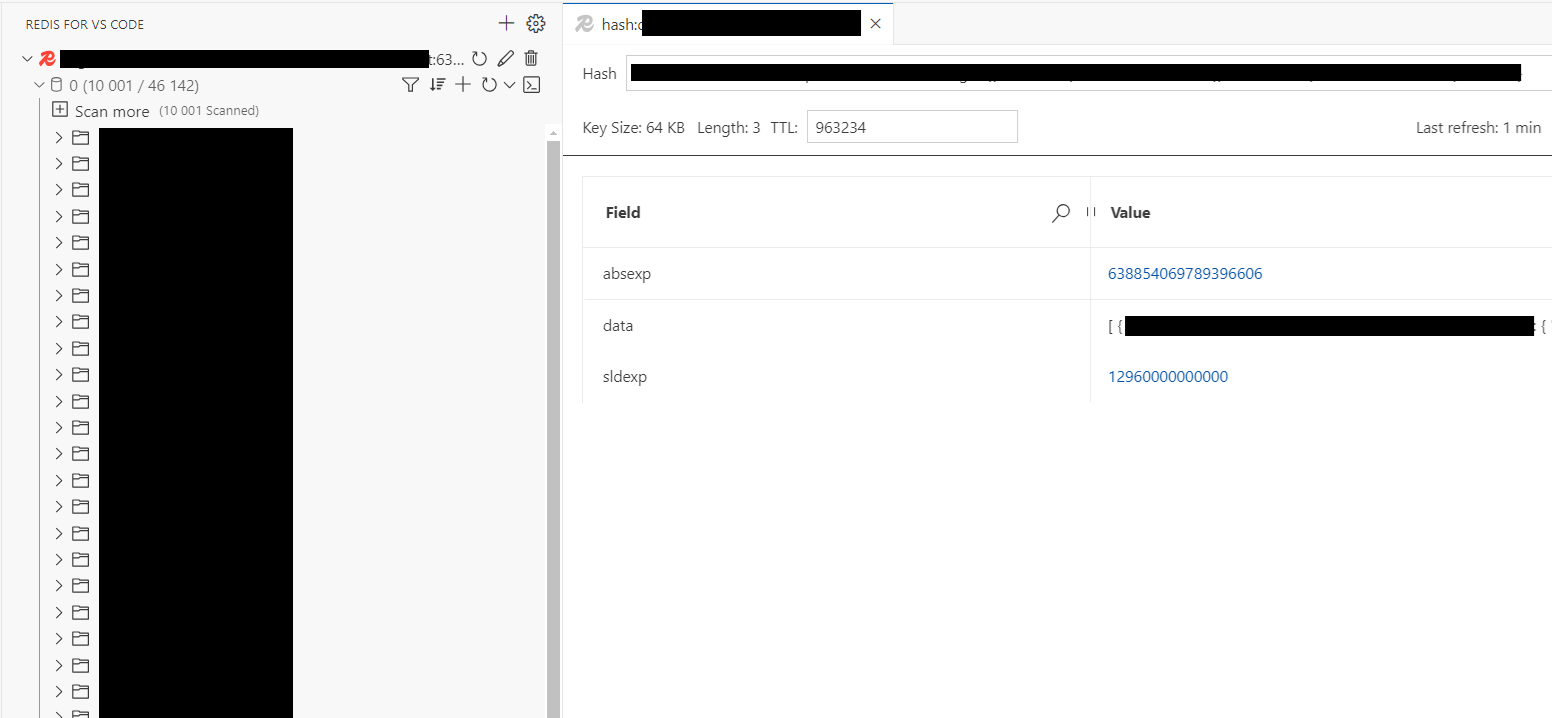
Task: Open Redis for VS Code settings gear
Action: coord(536,23)
